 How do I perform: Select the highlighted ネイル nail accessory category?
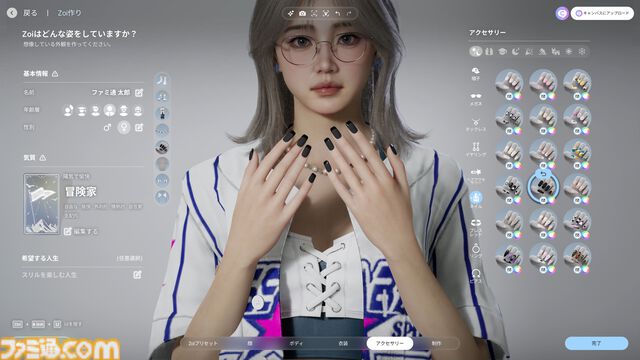476,199
